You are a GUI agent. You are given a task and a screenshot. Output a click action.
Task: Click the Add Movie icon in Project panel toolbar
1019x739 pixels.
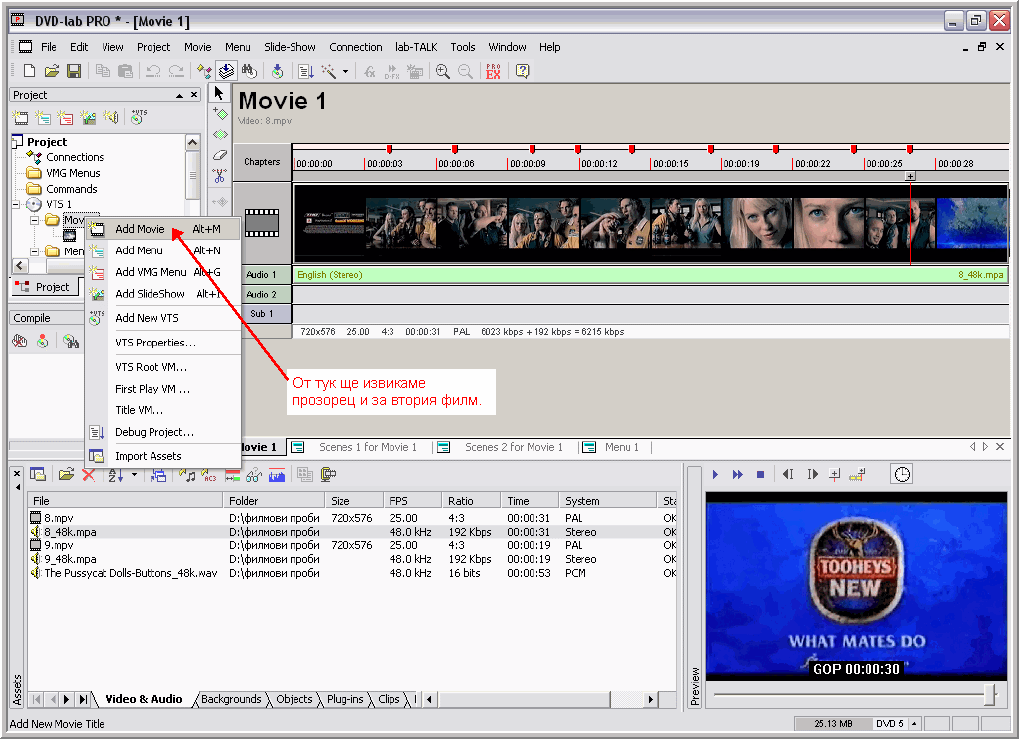pos(20,117)
